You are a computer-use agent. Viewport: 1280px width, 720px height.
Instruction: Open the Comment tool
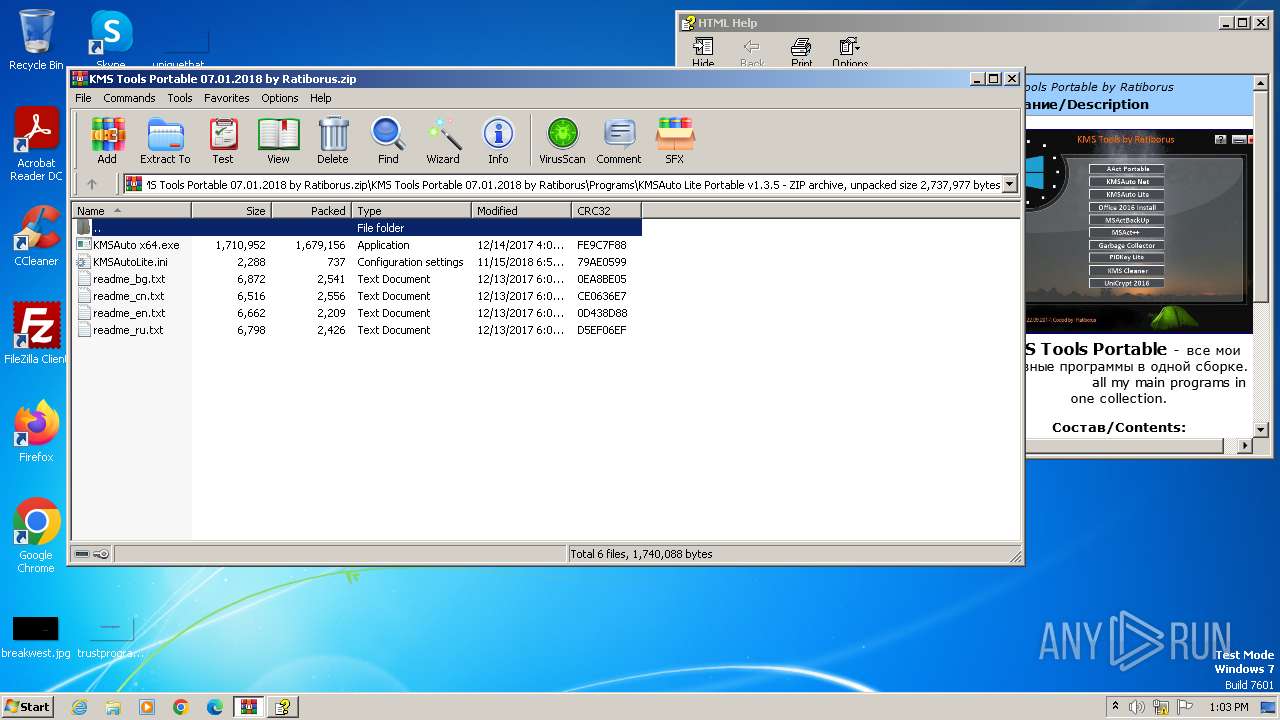point(619,140)
